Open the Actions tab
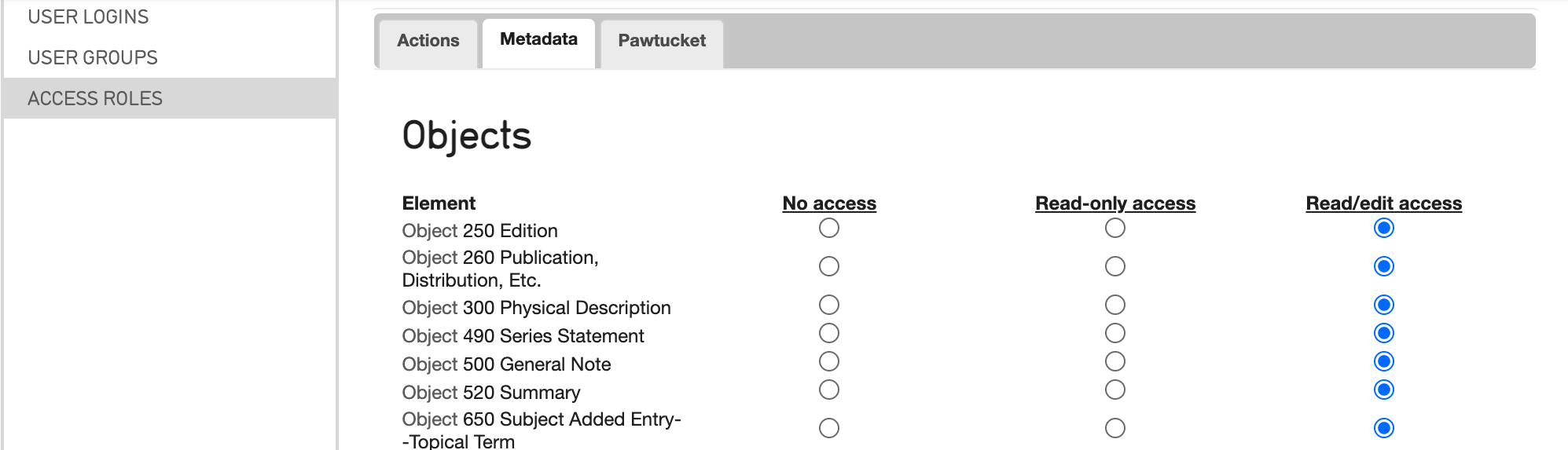1568x450 pixels. point(428,41)
